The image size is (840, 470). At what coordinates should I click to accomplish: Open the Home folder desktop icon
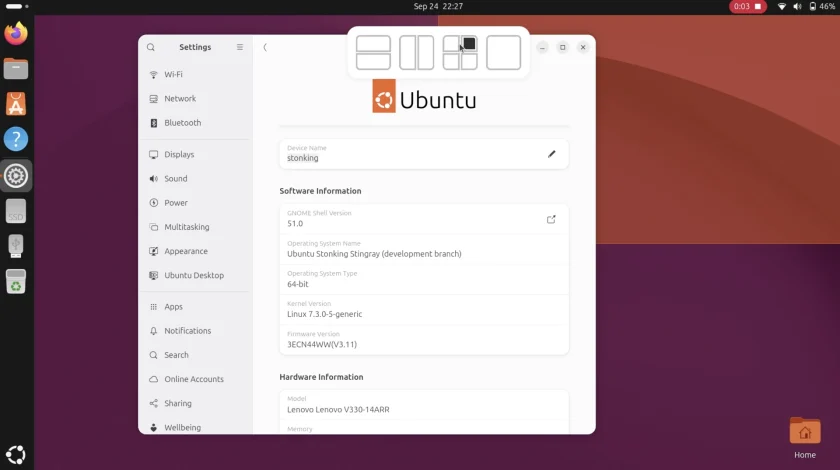[805, 438]
